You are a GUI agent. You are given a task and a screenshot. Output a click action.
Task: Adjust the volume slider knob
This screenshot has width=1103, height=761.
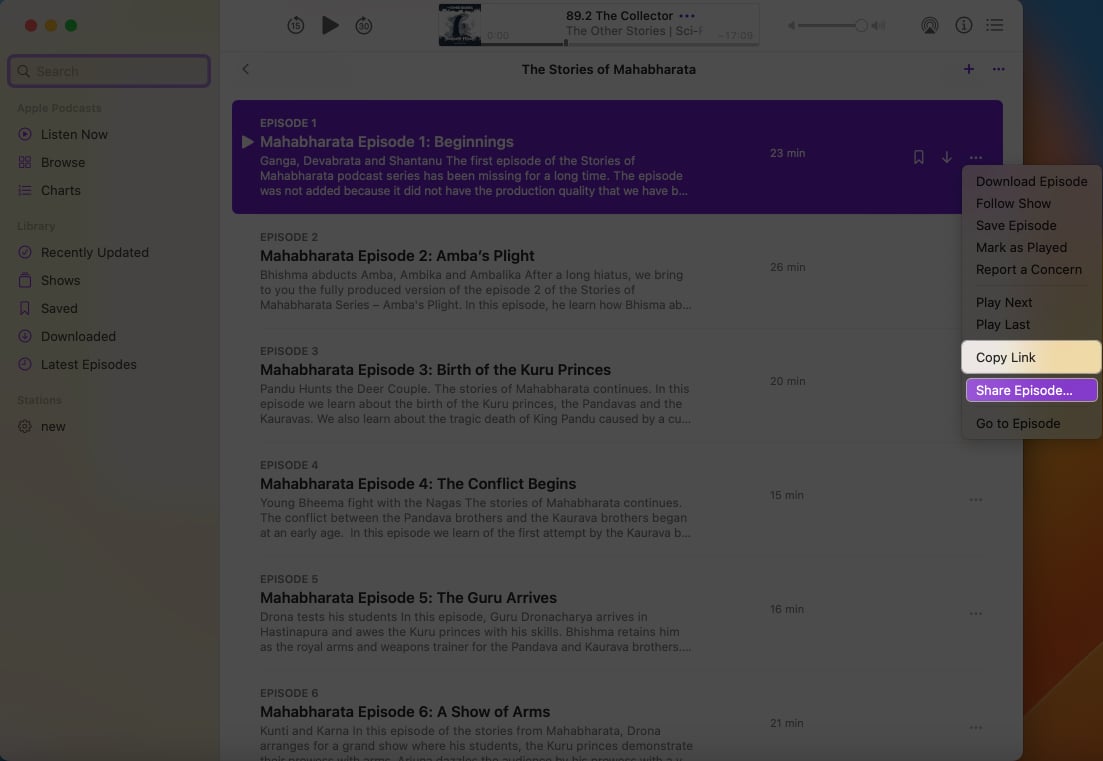[x=861, y=25]
